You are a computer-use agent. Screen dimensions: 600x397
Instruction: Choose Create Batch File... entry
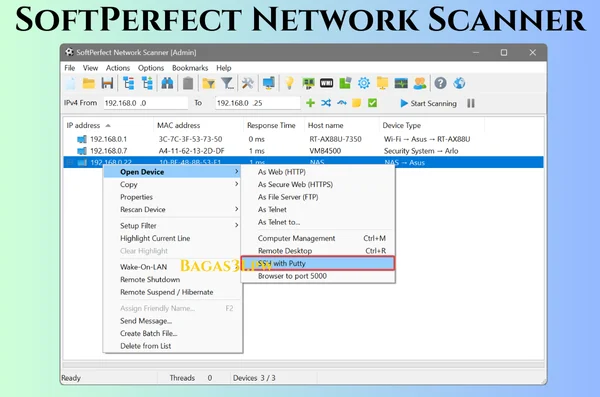(x=172, y=333)
